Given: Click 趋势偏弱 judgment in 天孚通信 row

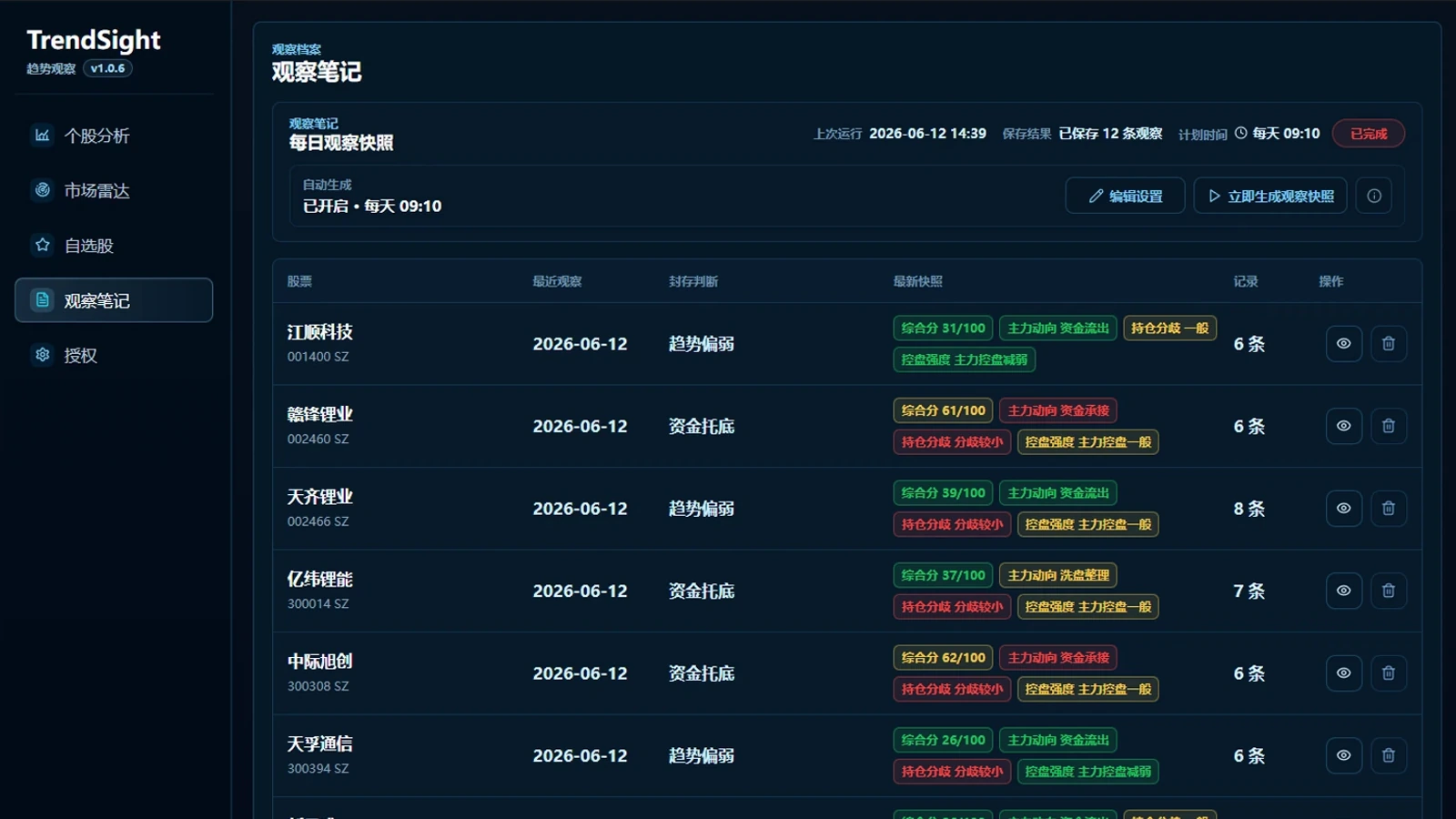Looking at the screenshot, I should pos(702,756).
